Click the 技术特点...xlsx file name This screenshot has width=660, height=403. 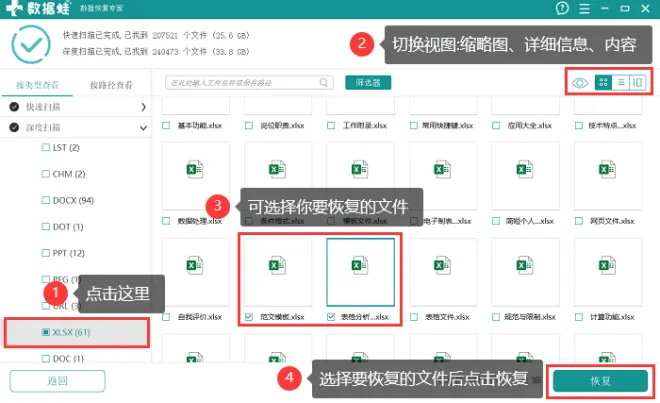tap(612, 125)
